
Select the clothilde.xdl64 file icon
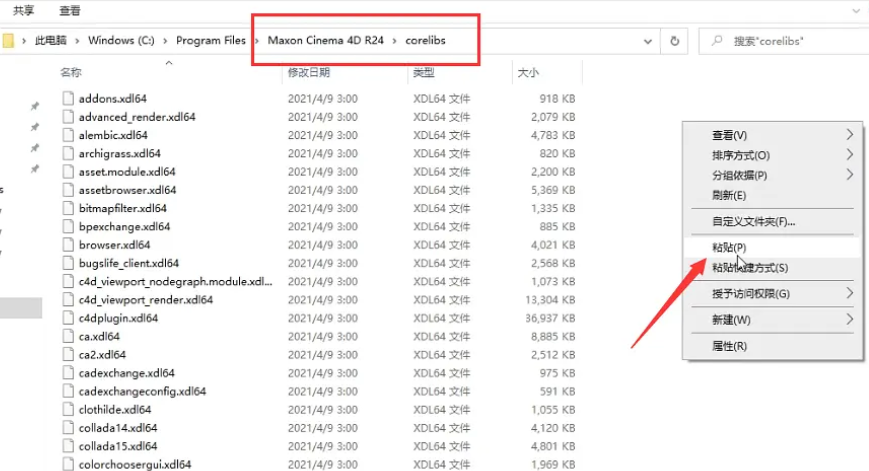[68, 409]
